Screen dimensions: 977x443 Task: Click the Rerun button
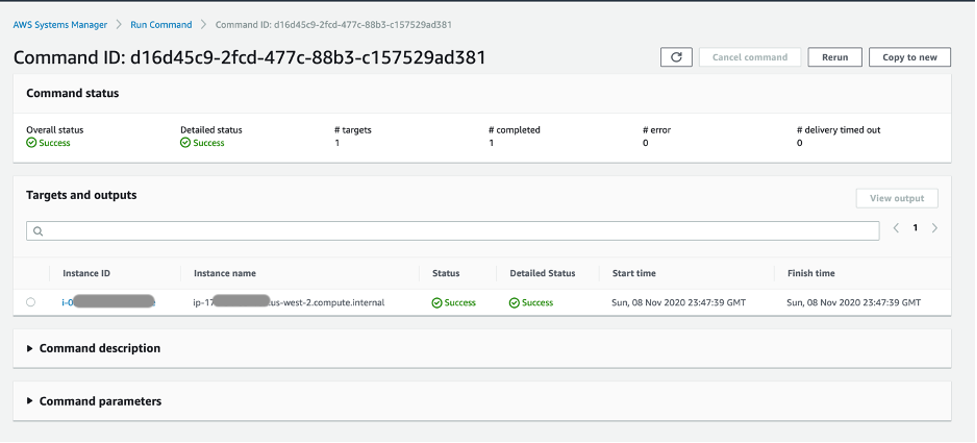tap(835, 57)
